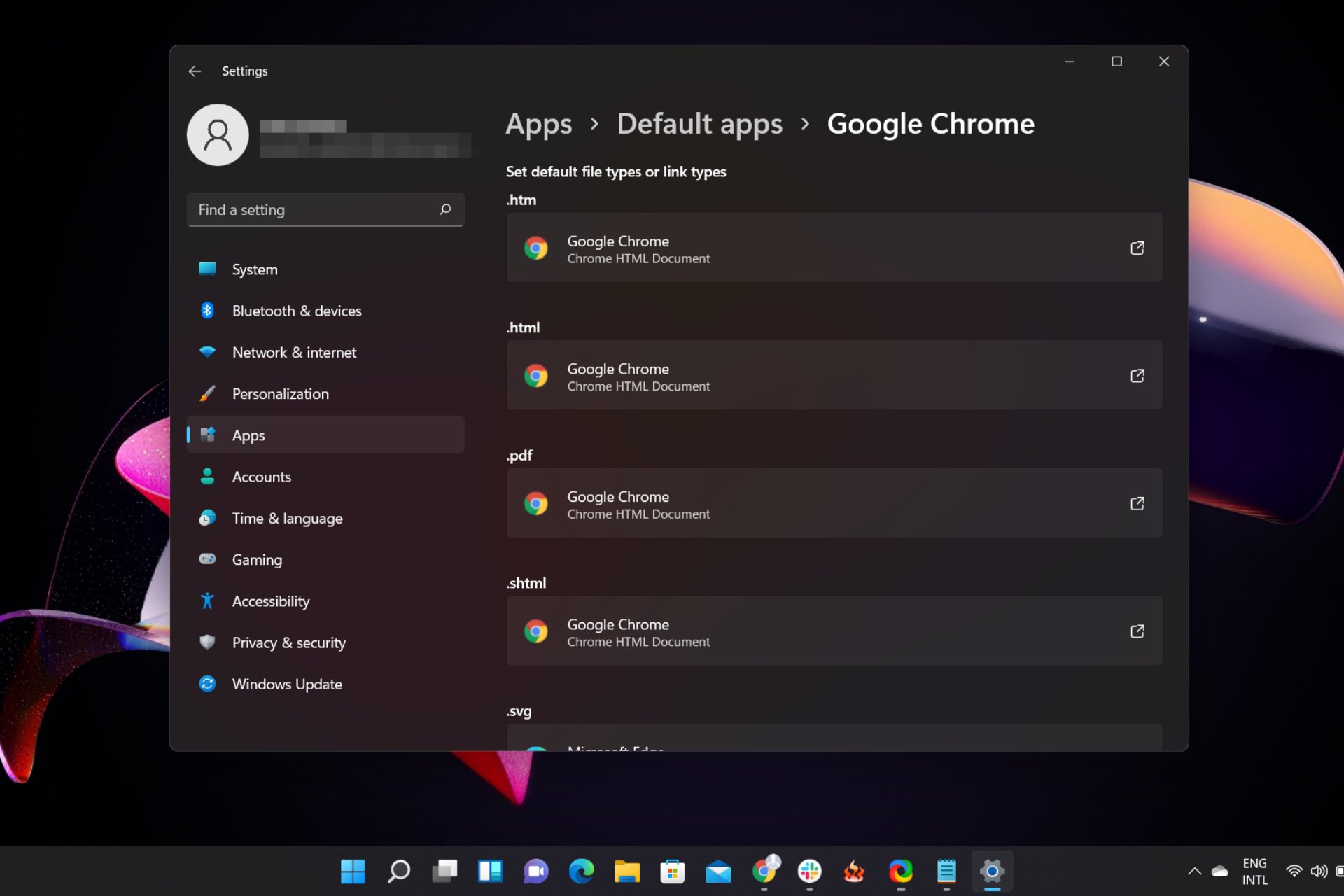Open Personalization settings
This screenshot has width=1344, height=896.
click(x=280, y=393)
